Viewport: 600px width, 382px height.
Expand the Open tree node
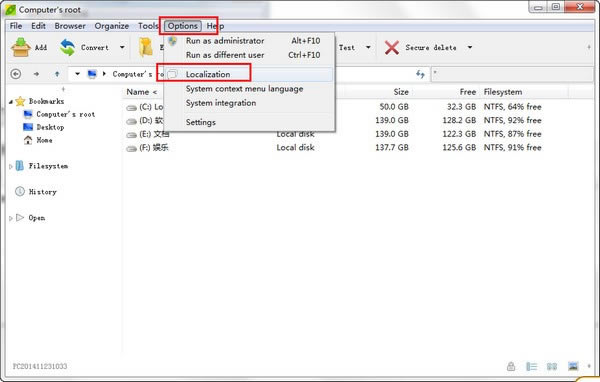[11, 218]
